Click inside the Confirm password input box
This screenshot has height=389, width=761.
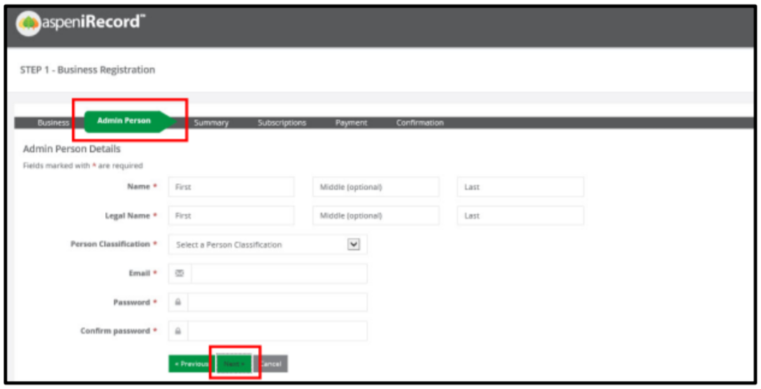click(277, 331)
